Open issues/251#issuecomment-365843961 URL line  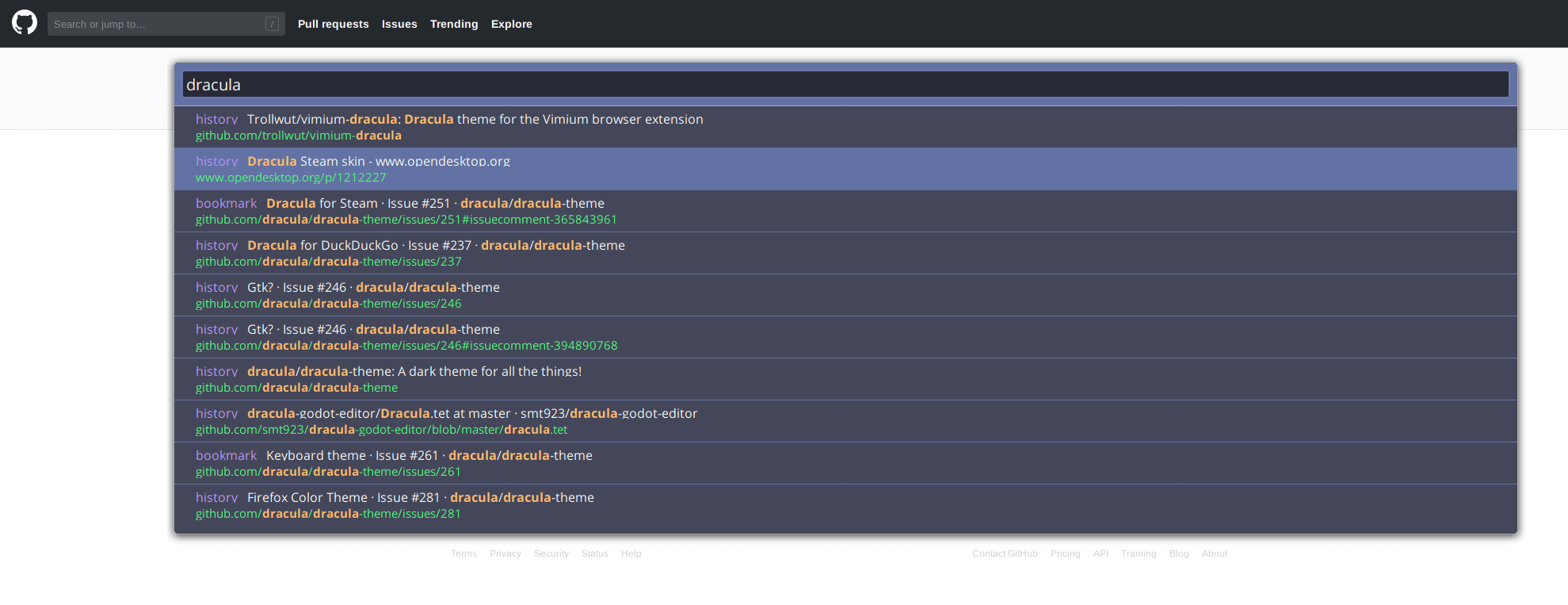[406, 220]
